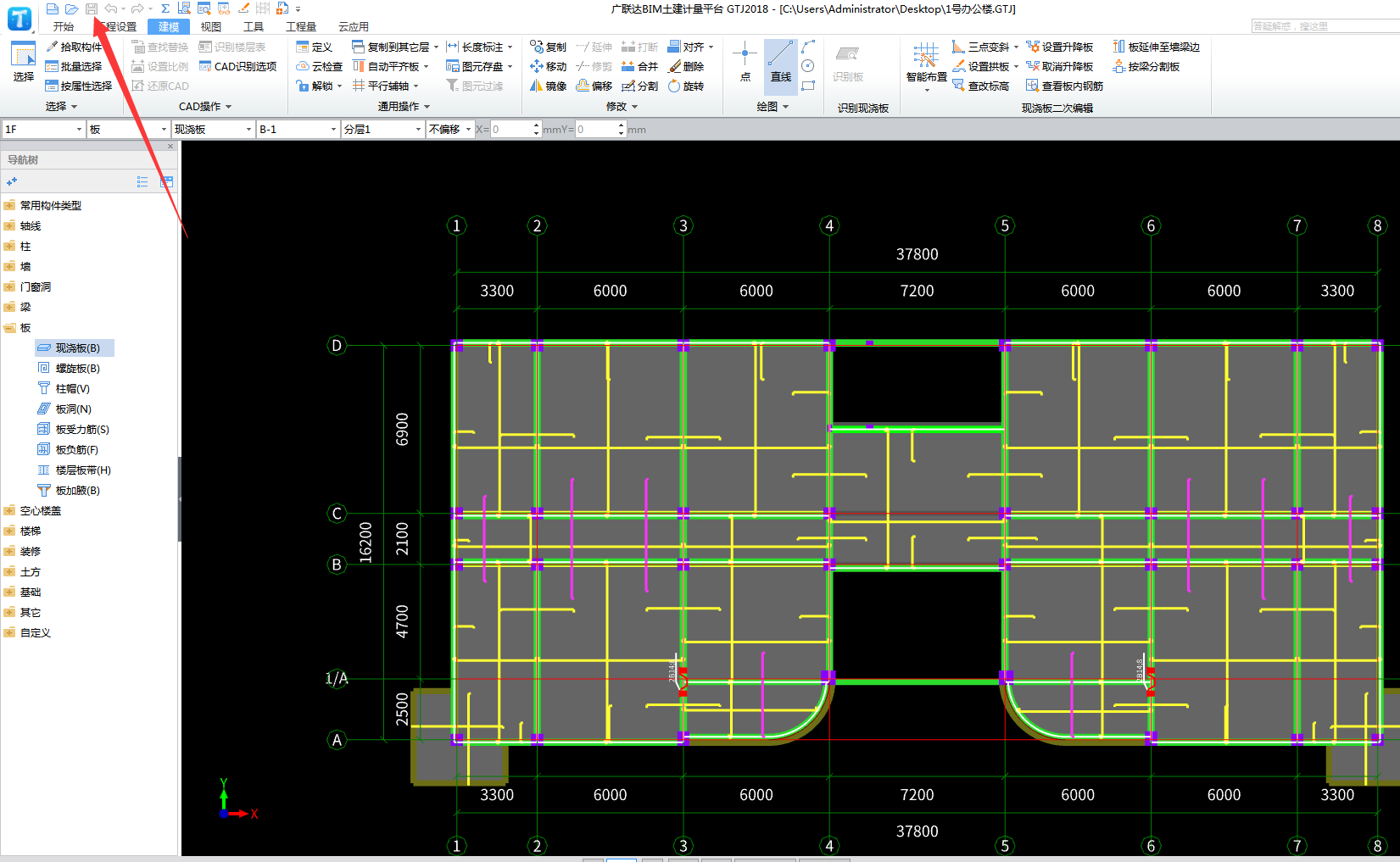Click the X offset input field
The image size is (1400, 862).
[x=511, y=129]
